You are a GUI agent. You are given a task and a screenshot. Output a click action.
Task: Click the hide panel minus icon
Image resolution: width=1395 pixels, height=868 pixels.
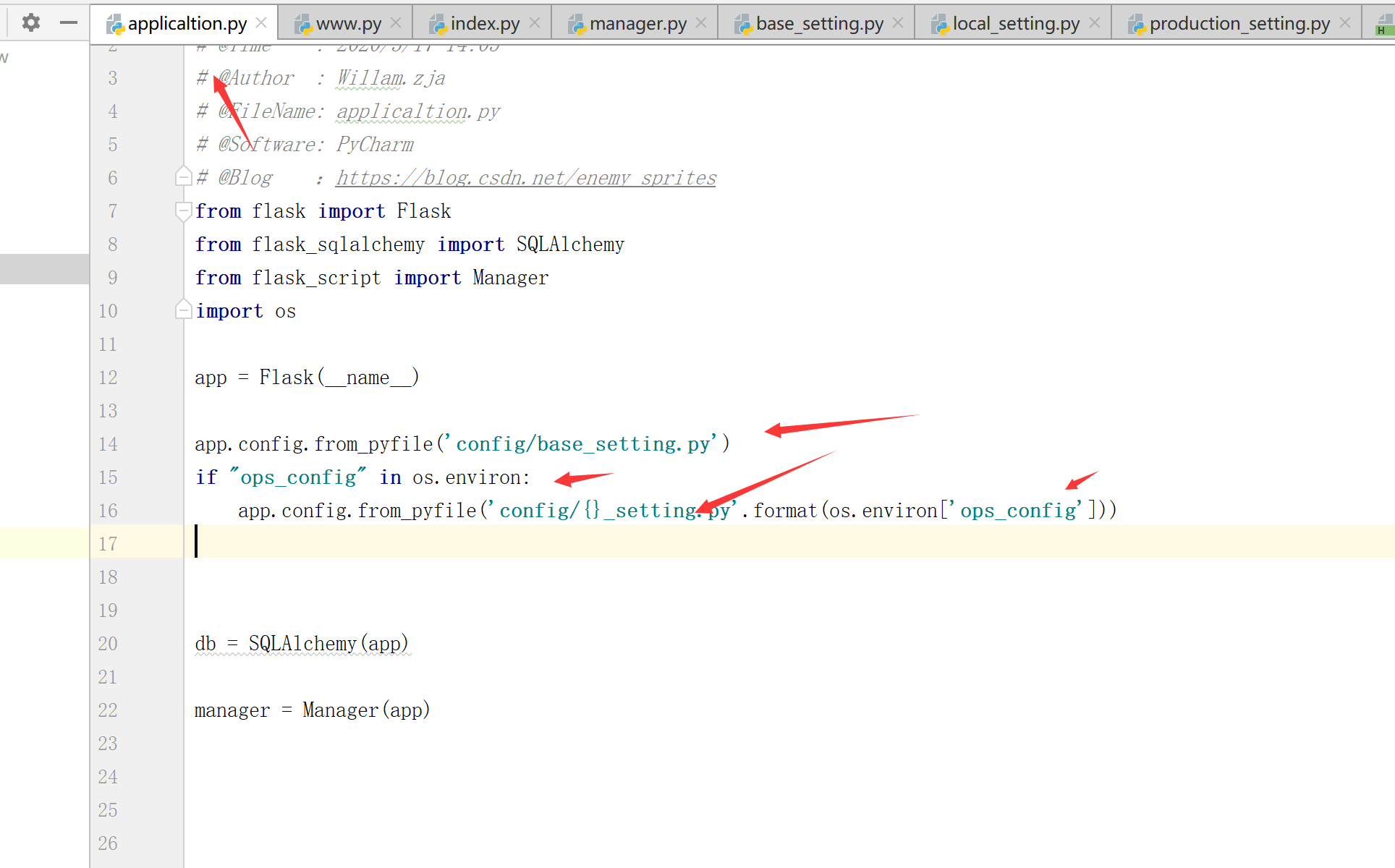69,22
